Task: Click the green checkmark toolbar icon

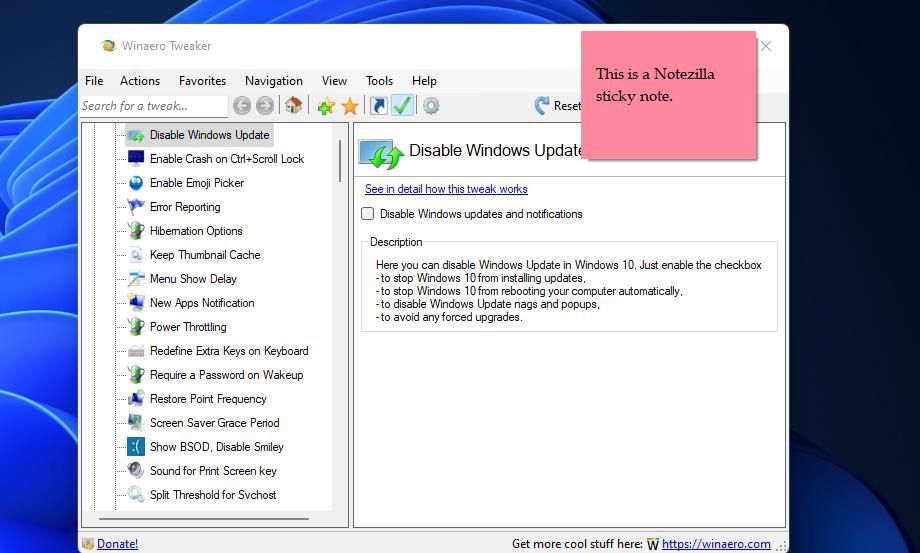Action: click(402, 106)
